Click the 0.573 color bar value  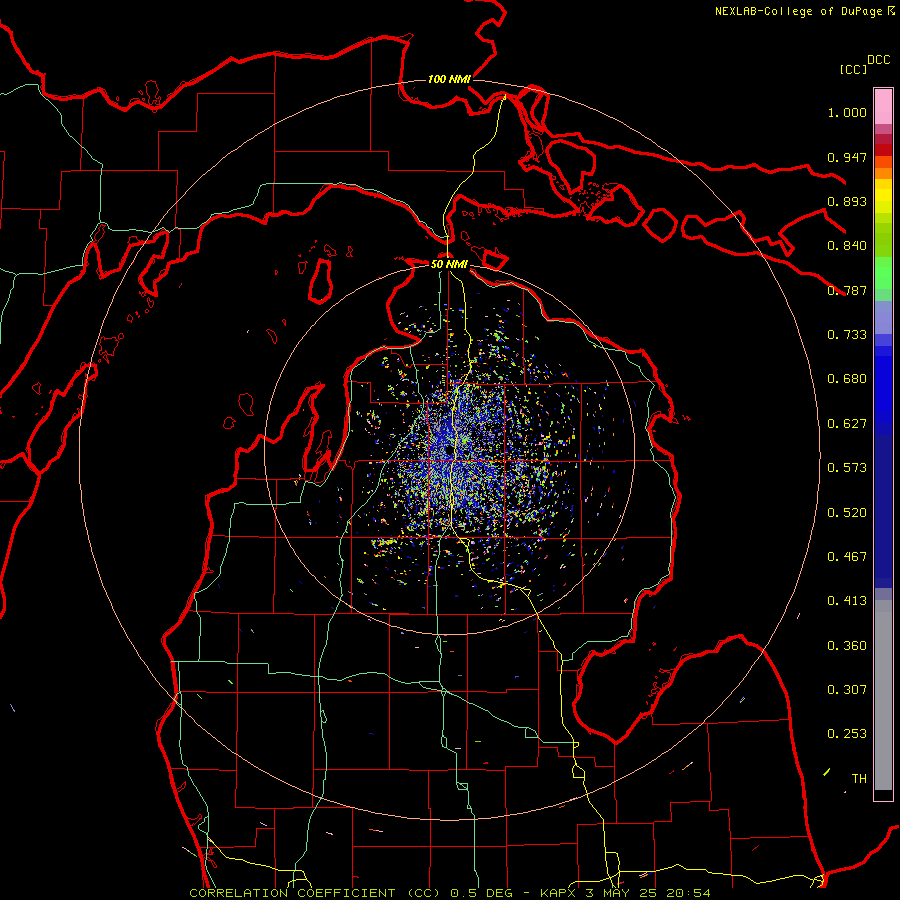point(847,467)
